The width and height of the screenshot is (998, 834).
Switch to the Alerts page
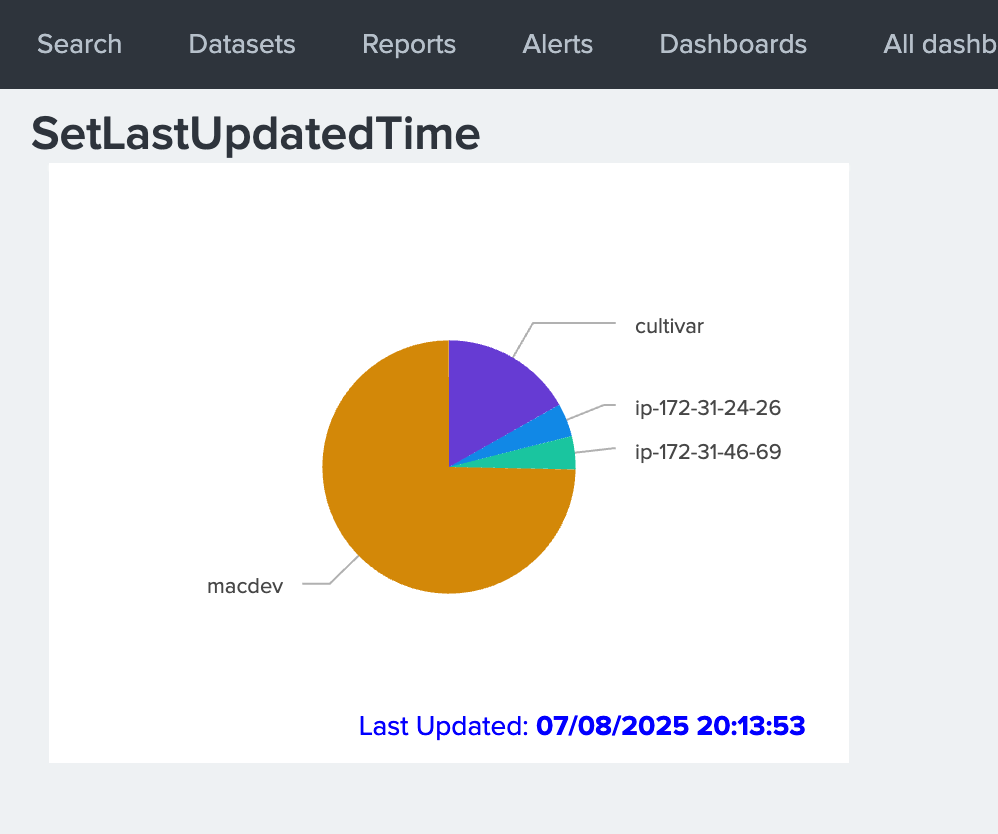coord(557,44)
